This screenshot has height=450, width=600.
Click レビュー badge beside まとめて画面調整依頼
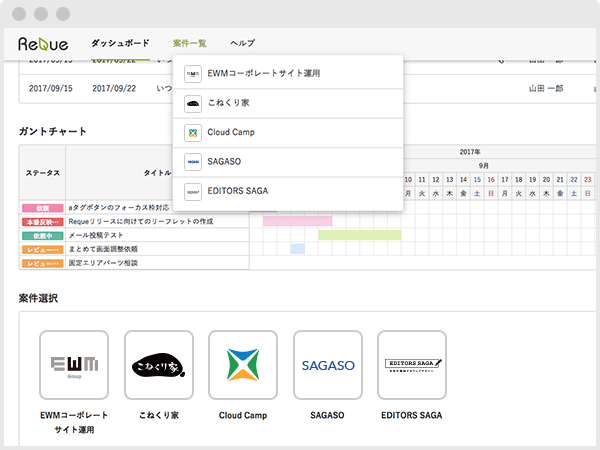click(x=42, y=249)
